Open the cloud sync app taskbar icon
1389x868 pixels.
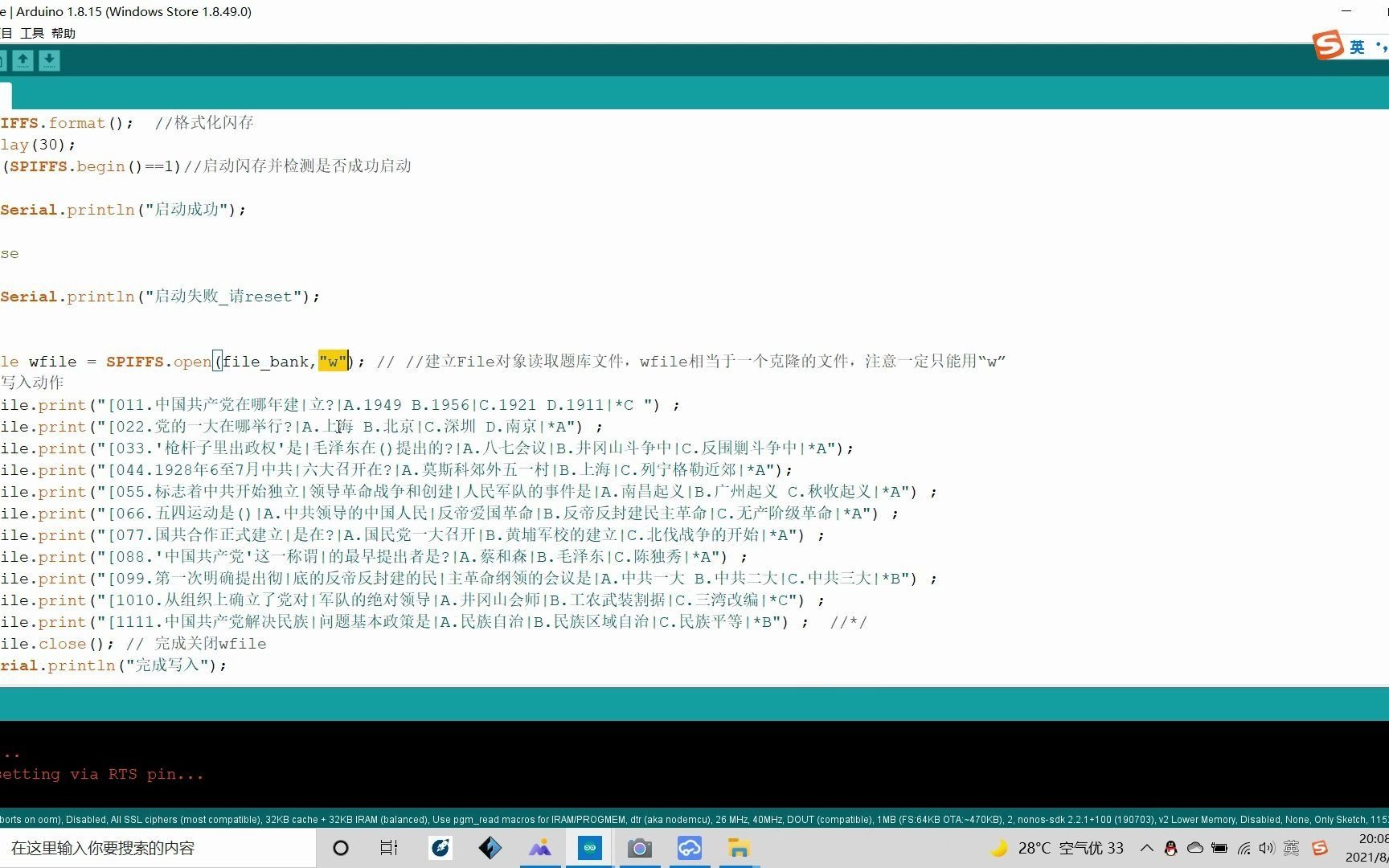690,848
